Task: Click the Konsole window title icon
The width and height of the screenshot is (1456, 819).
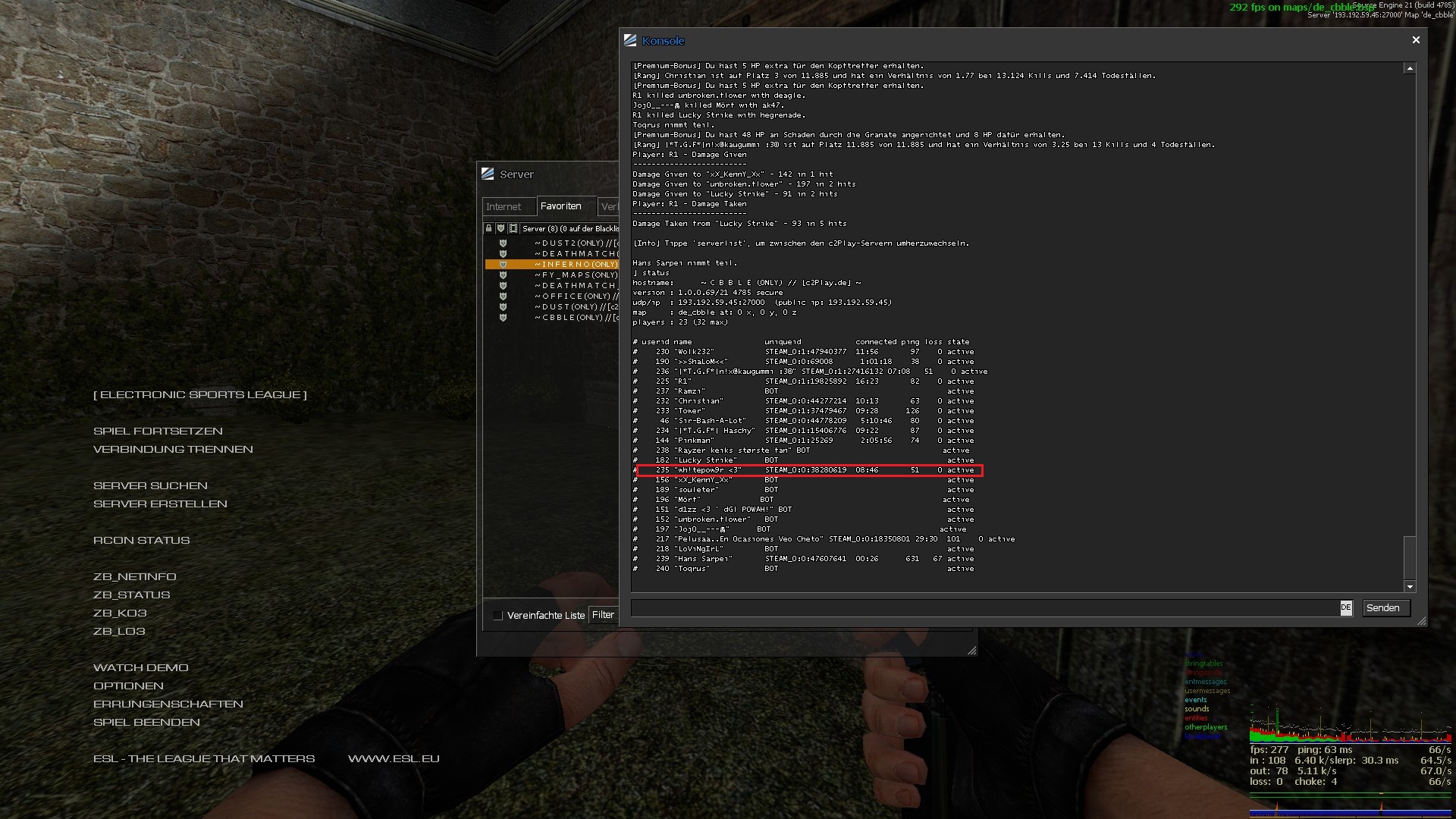Action: click(630, 40)
